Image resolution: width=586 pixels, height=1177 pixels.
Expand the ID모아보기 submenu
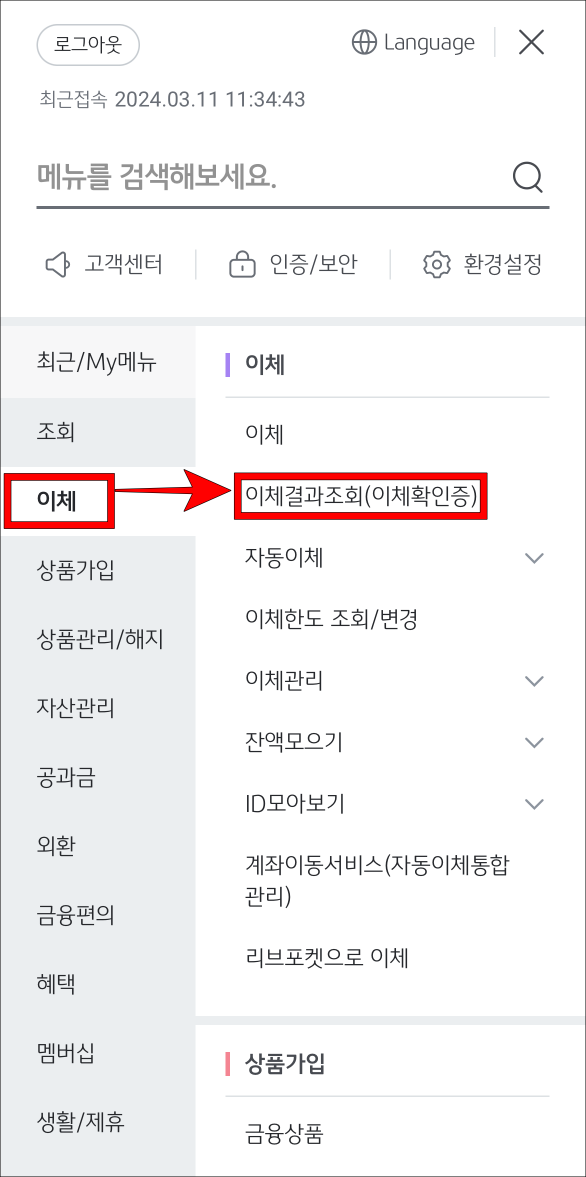click(535, 803)
